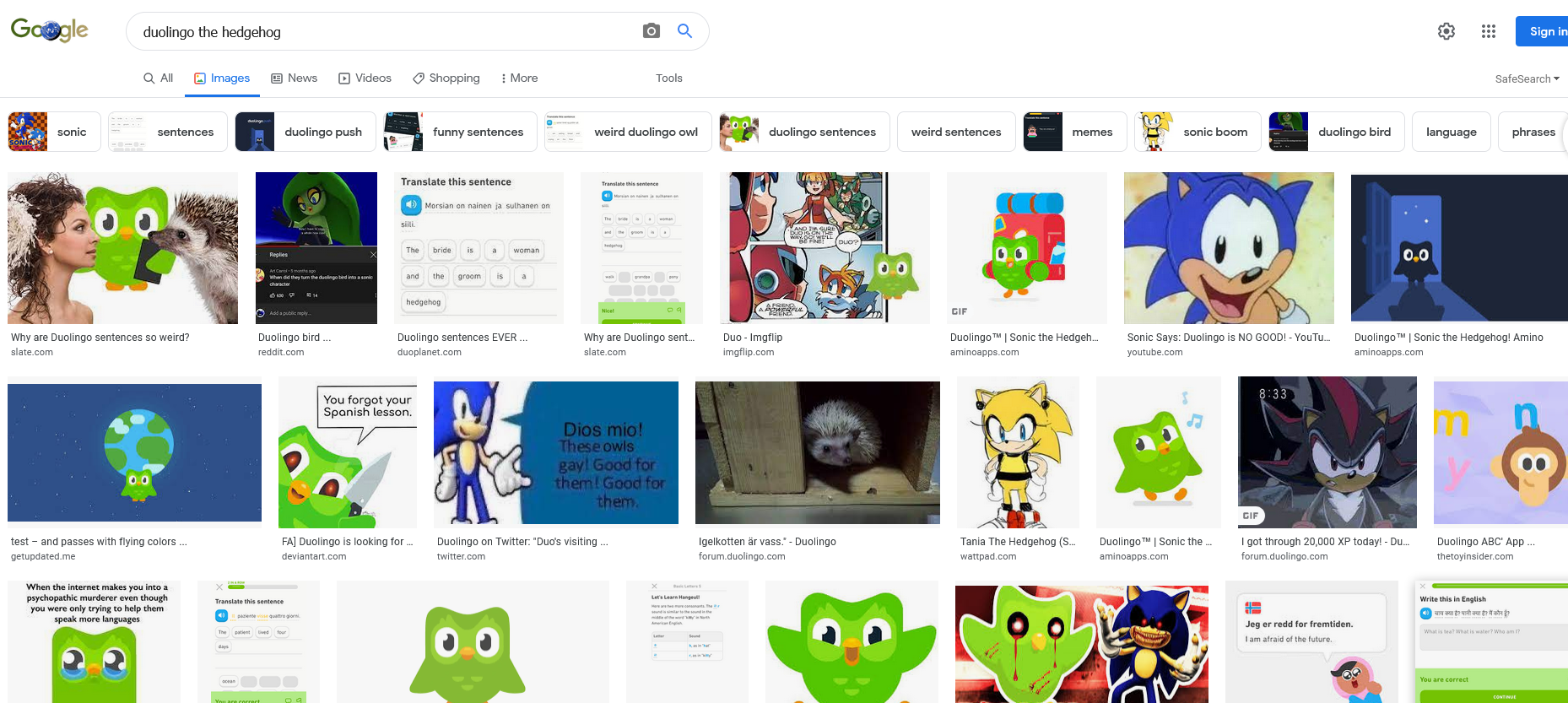1568x703 pixels.
Task: Filter by the 'language' chip
Action: click(x=1452, y=132)
